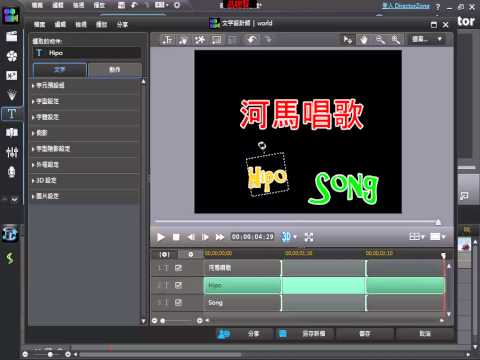Click the green S icon in left sidebar

coord(10,258)
